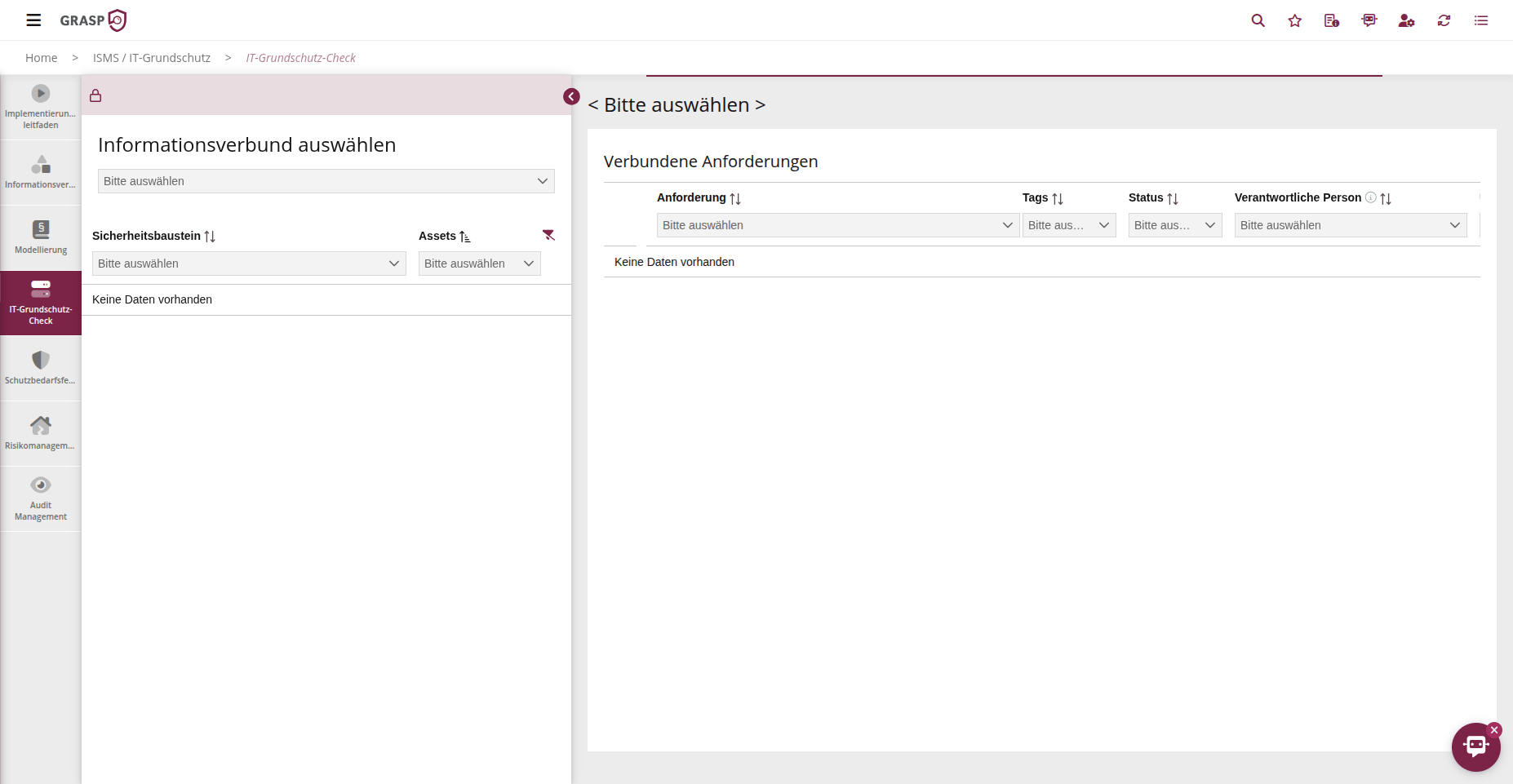Clear filters using the filter icon
This screenshot has width=1513, height=784.
pos(549,235)
